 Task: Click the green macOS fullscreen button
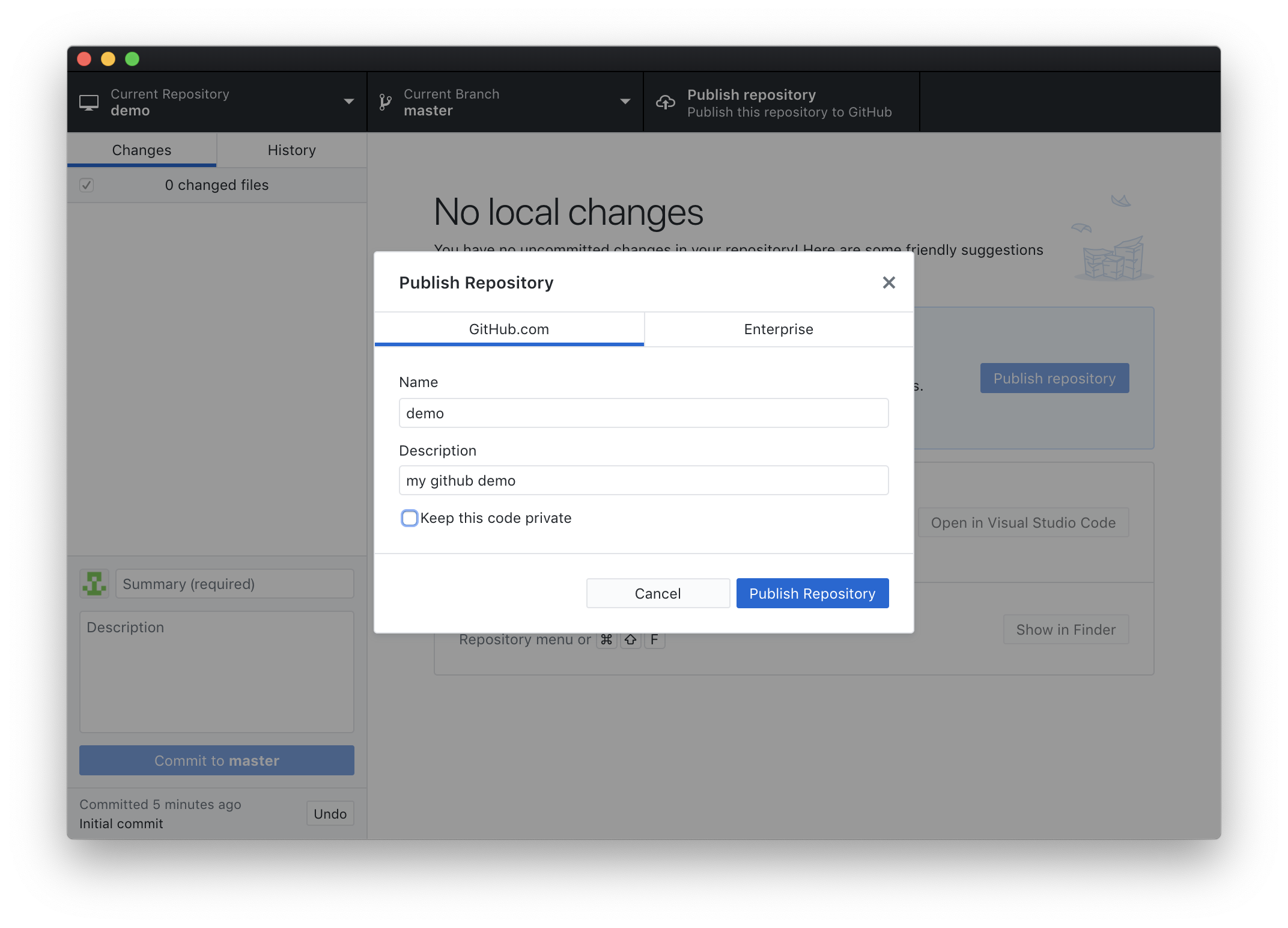point(132,59)
